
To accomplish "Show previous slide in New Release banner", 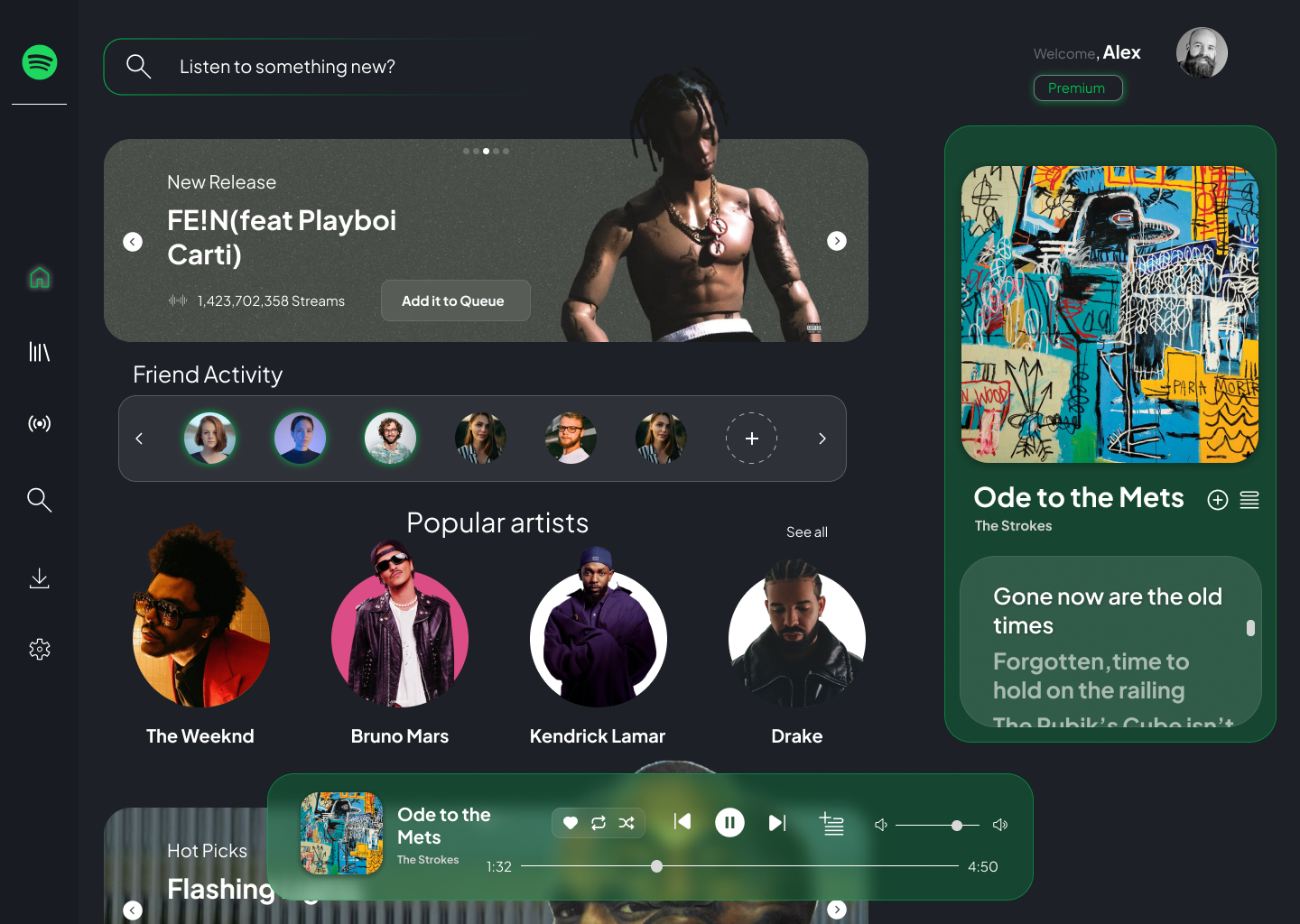I will 133,242.
